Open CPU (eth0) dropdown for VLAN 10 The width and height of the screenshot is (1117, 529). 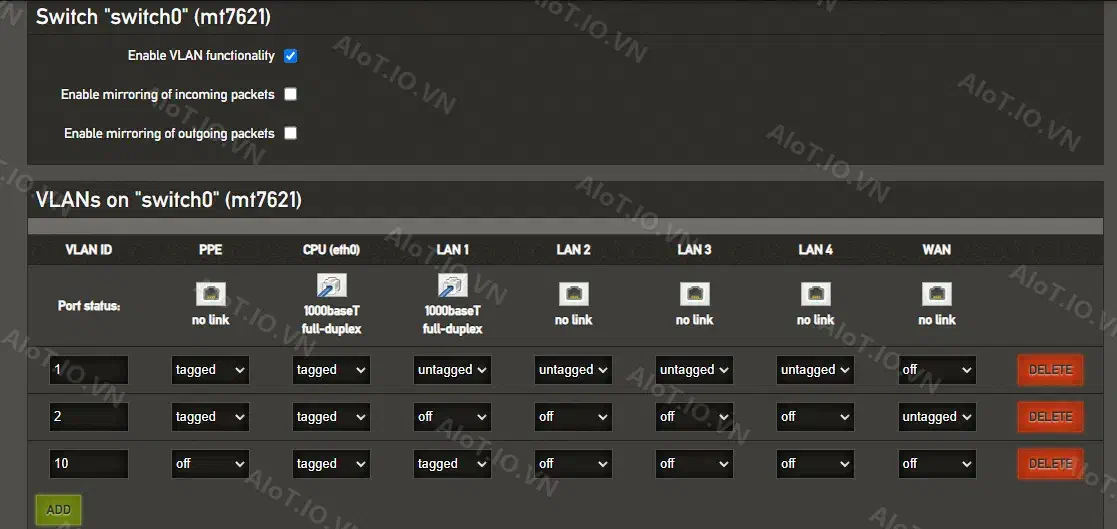[331, 464]
